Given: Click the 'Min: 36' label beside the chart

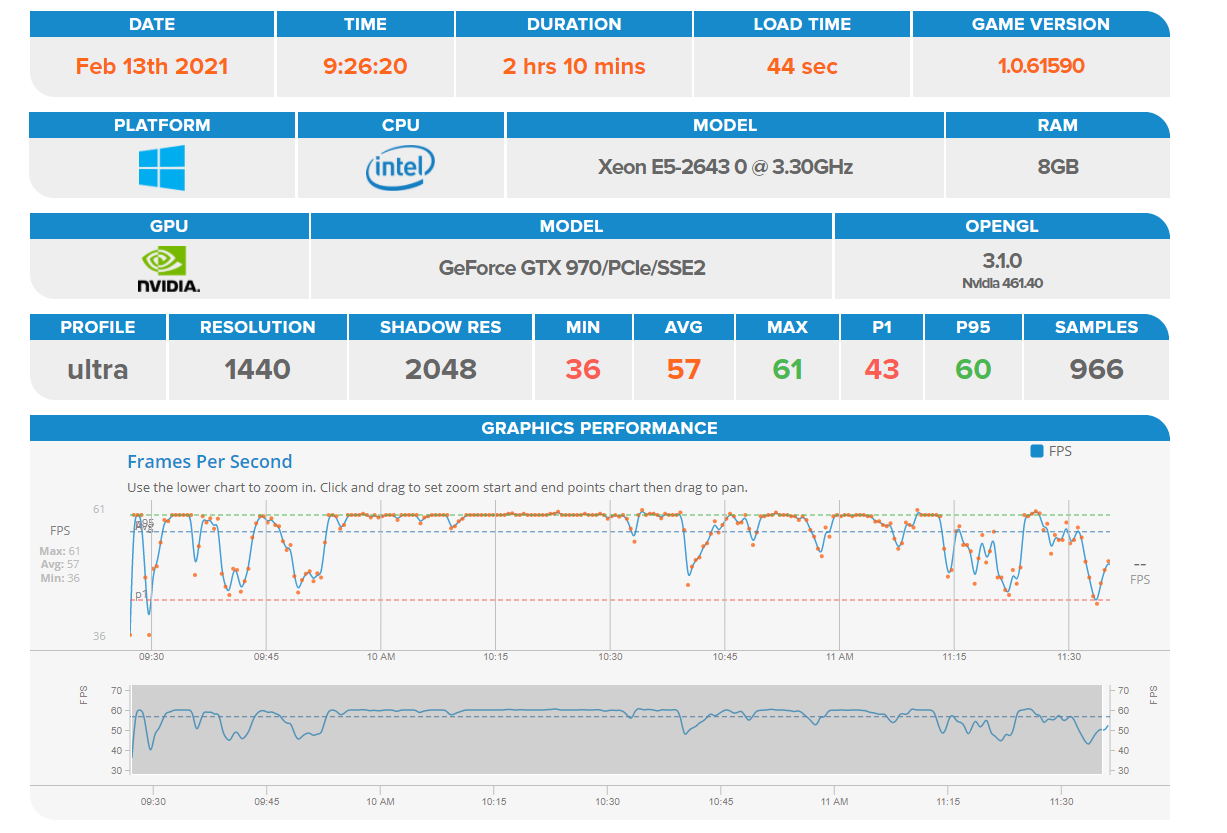Looking at the screenshot, I should pyautogui.click(x=61, y=579).
